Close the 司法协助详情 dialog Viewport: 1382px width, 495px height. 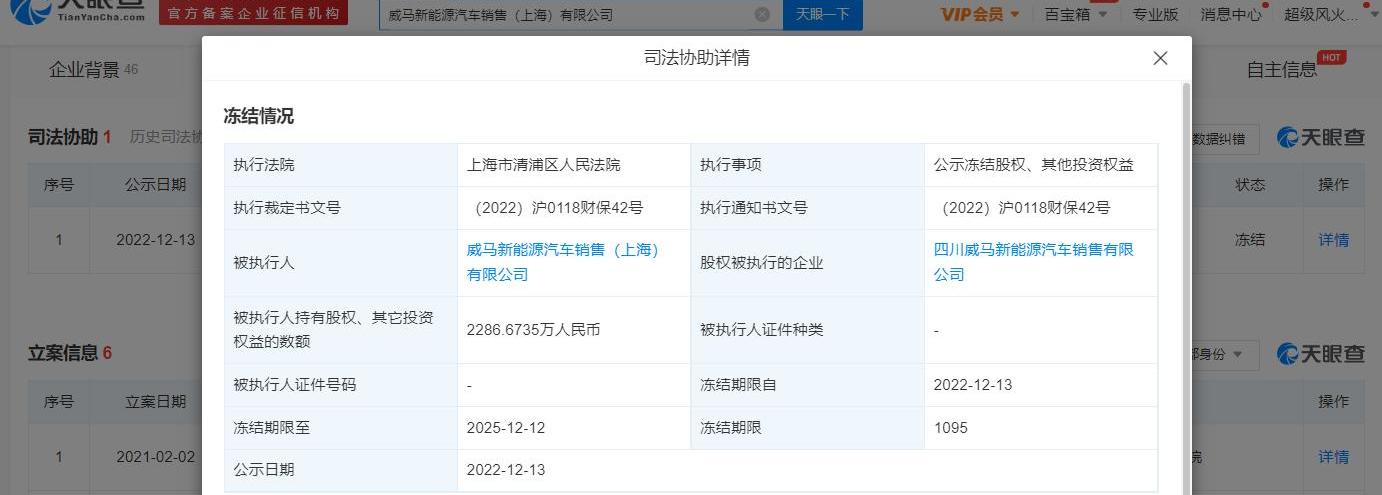[1160, 58]
